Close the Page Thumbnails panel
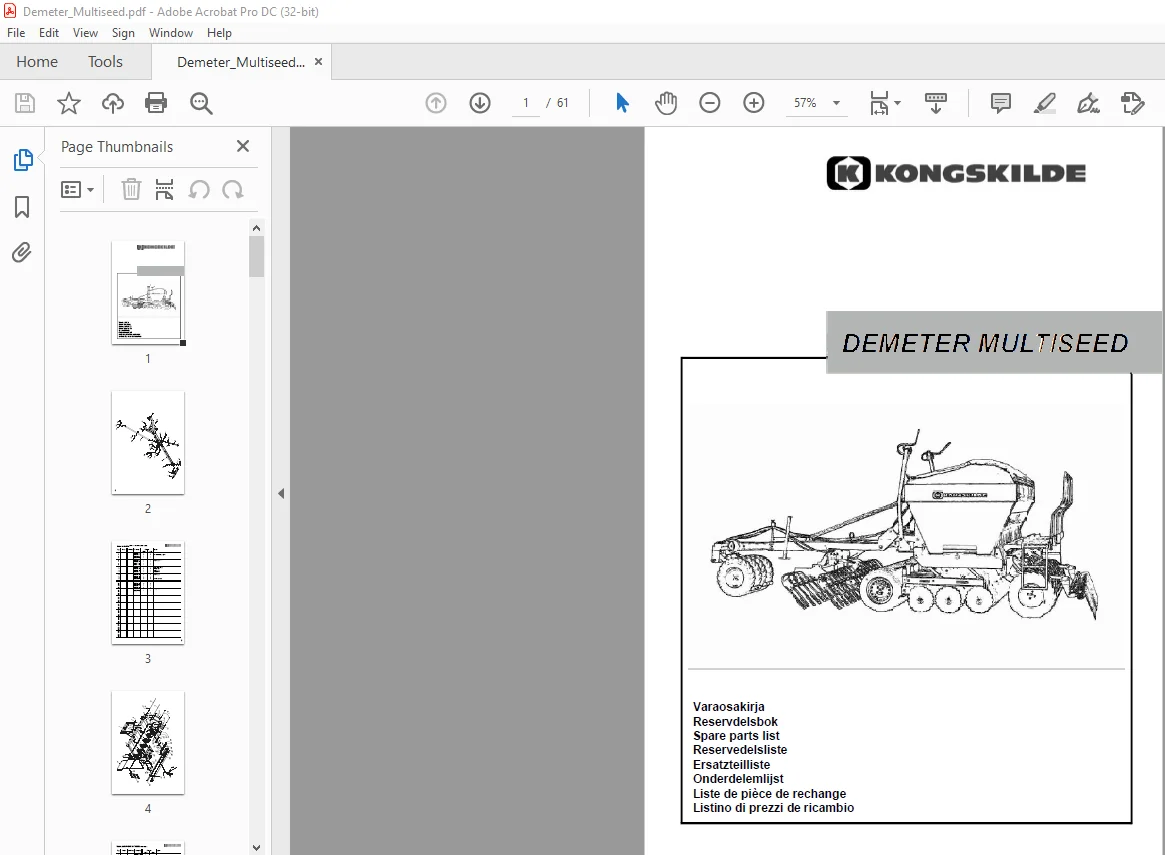 coord(242,146)
